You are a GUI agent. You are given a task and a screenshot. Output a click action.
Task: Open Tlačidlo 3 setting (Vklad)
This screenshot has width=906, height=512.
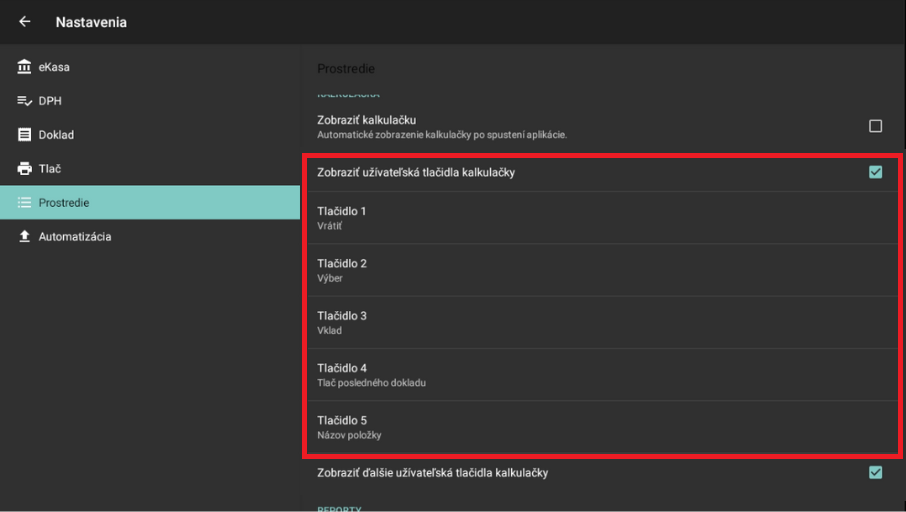coord(600,322)
